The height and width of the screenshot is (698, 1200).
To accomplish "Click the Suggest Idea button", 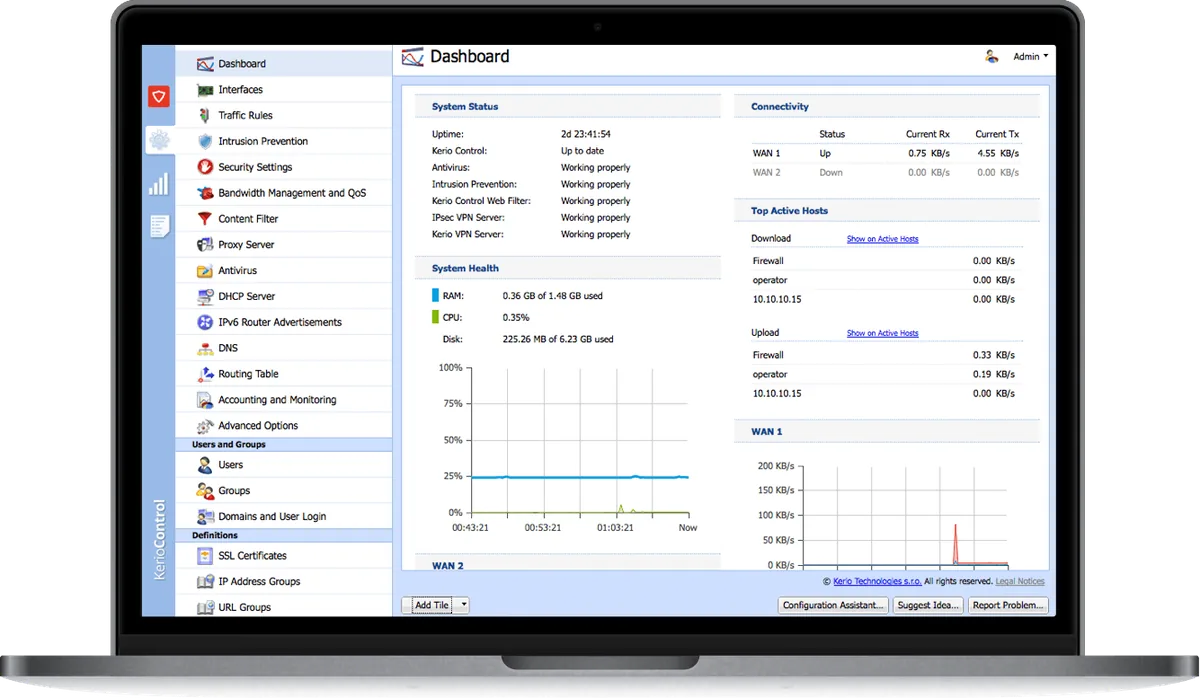I will tap(928, 605).
